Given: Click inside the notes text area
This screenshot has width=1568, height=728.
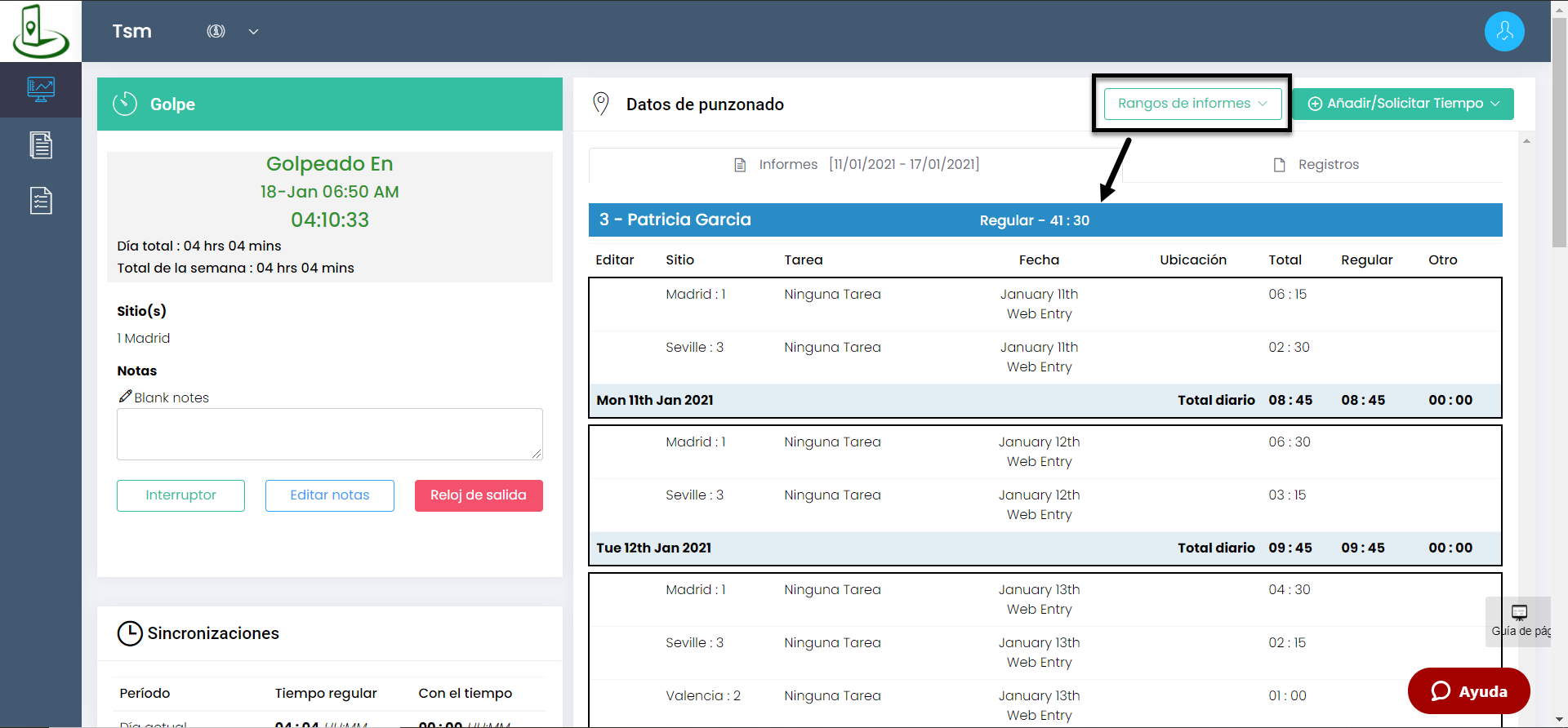Looking at the screenshot, I should point(330,434).
